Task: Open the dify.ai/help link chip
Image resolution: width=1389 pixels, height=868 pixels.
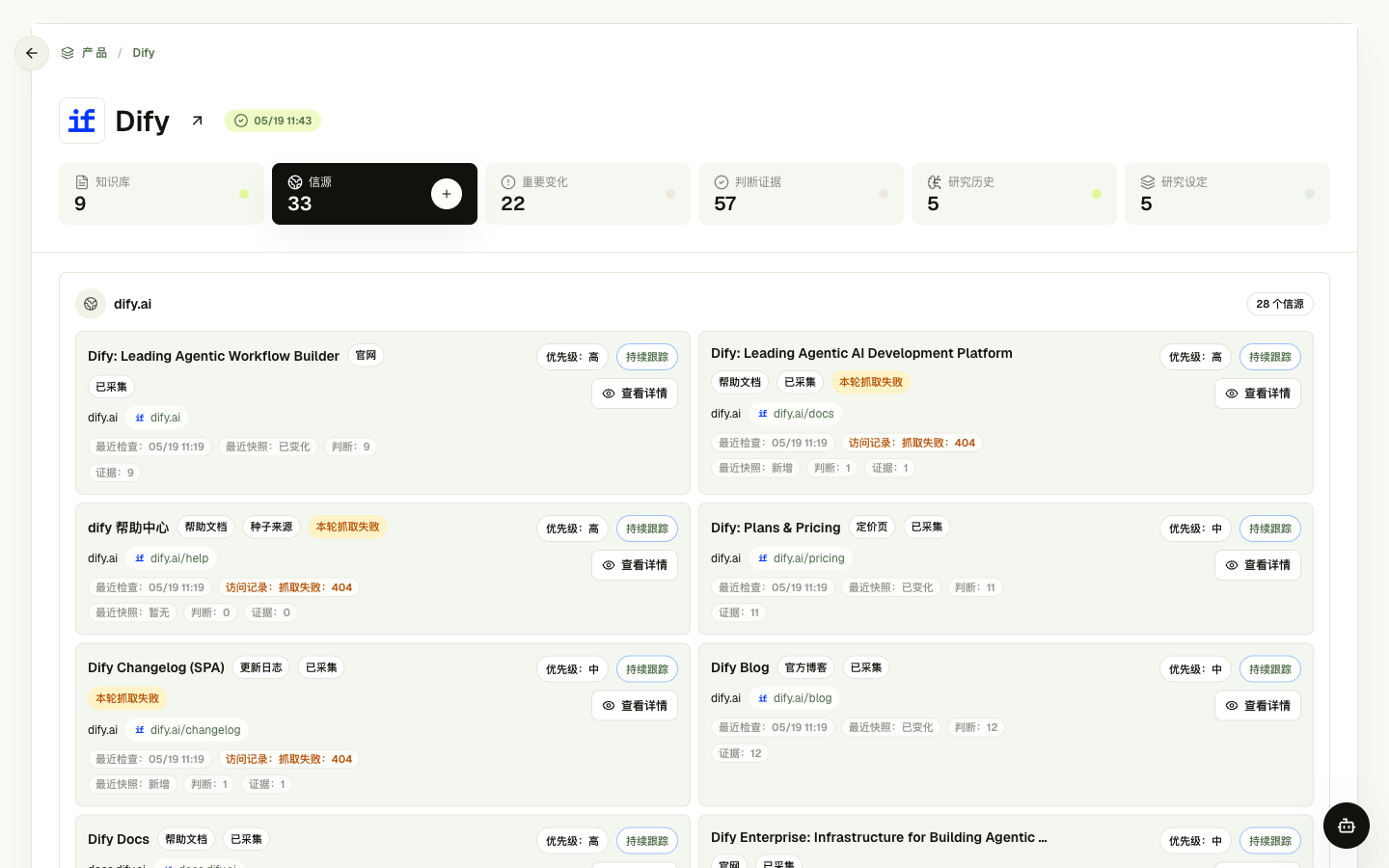Action: point(172,558)
